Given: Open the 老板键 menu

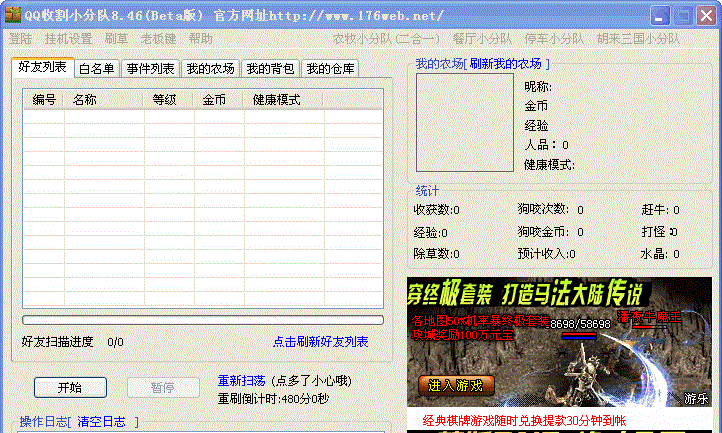Looking at the screenshot, I should click(x=158, y=39).
